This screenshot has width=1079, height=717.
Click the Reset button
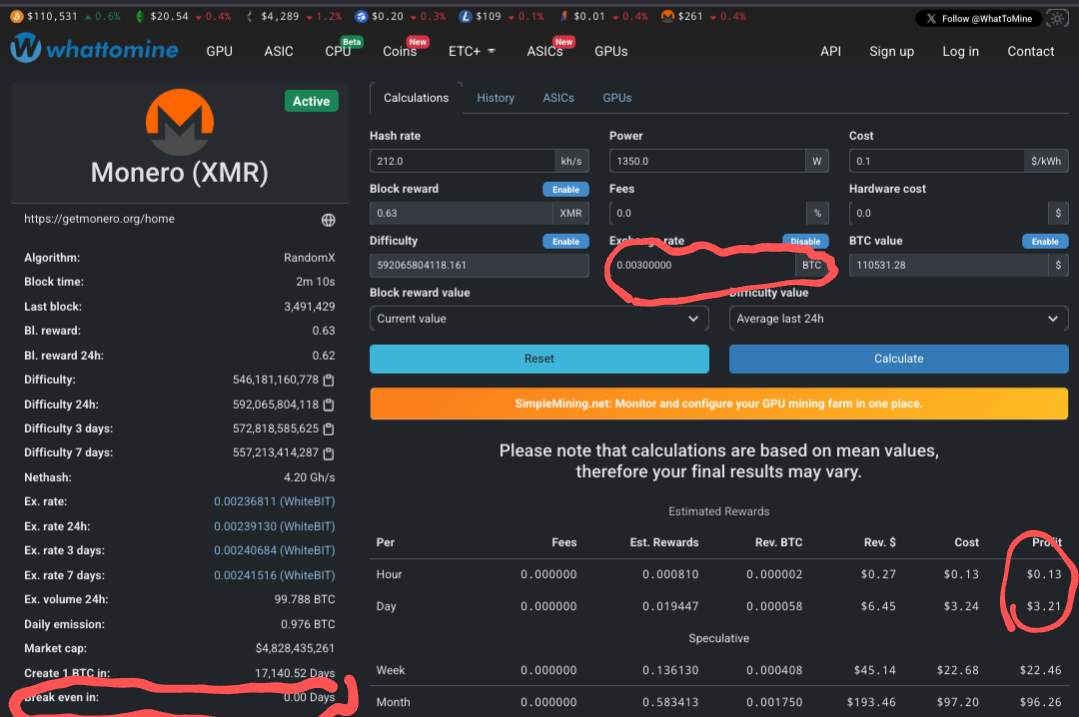[x=539, y=358]
